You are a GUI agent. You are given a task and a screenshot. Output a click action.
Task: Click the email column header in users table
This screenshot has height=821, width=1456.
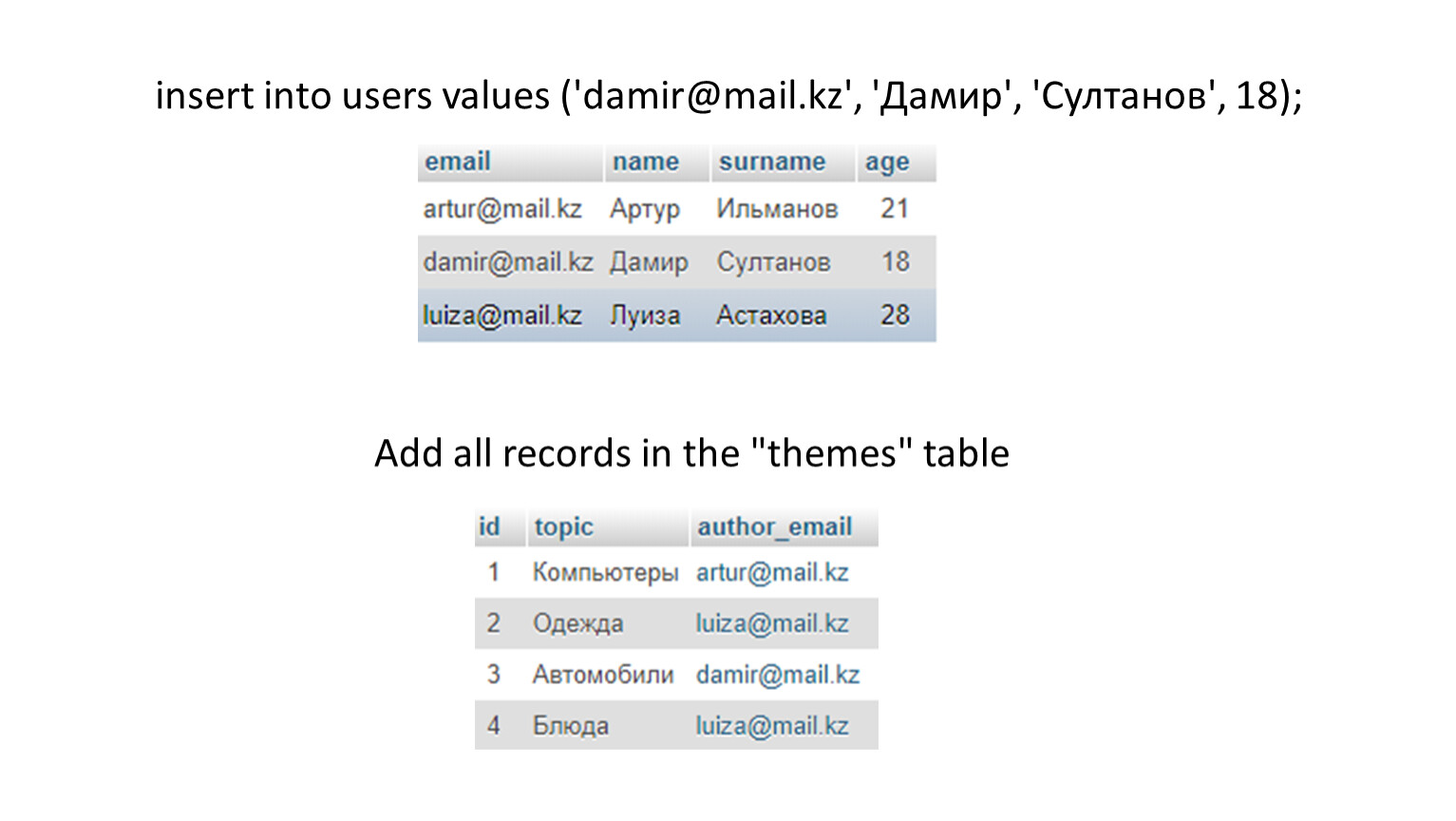tap(510, 162)
